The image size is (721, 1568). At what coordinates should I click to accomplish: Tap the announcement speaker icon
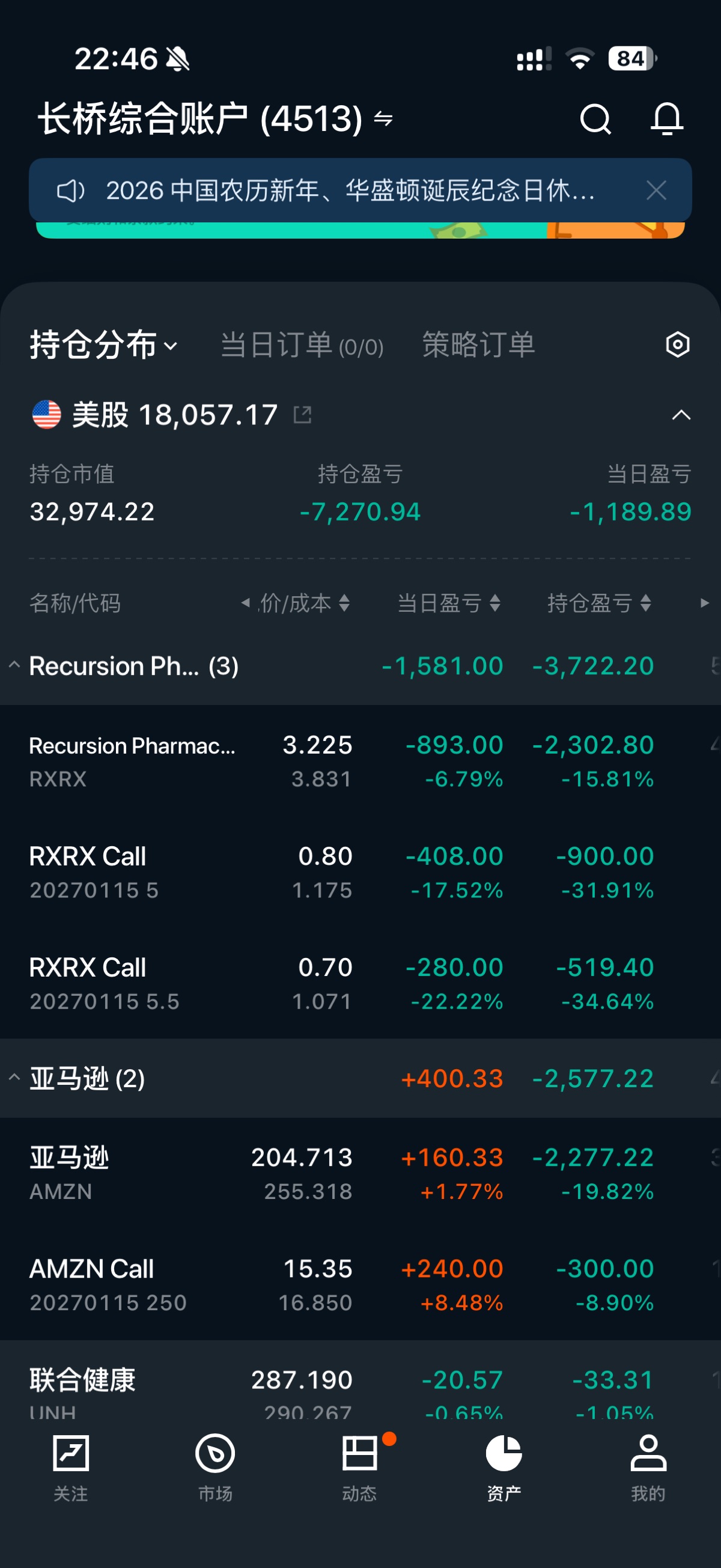[70, 191]
